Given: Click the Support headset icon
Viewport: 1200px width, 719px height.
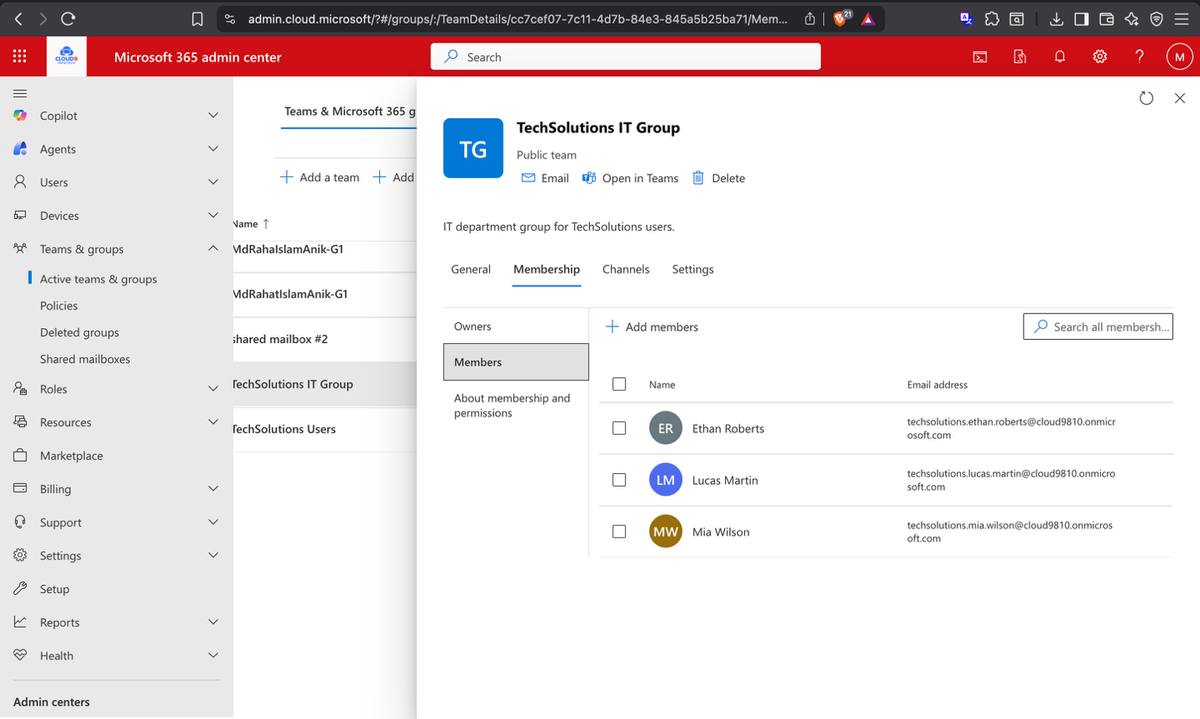Looking at the screenshot, I should 20,522.
